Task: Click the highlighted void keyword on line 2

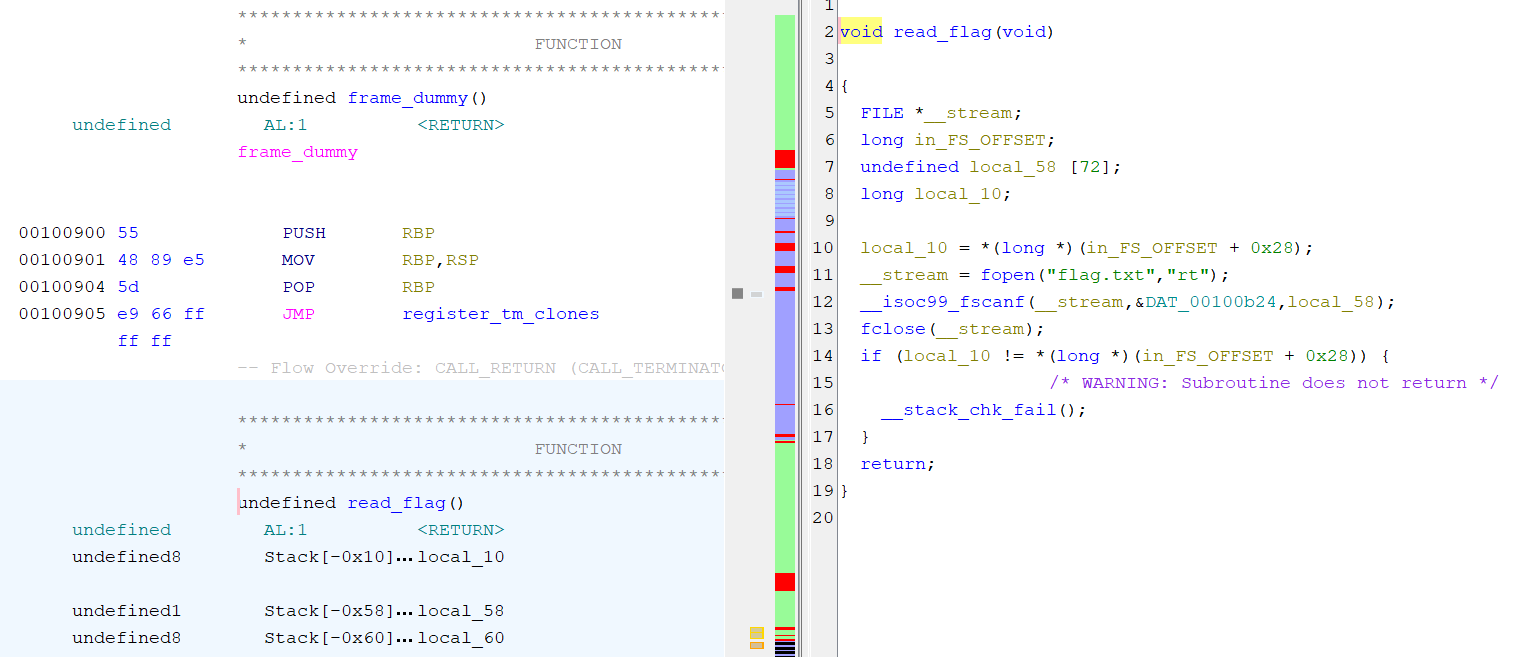Action: tap(861, 31)
